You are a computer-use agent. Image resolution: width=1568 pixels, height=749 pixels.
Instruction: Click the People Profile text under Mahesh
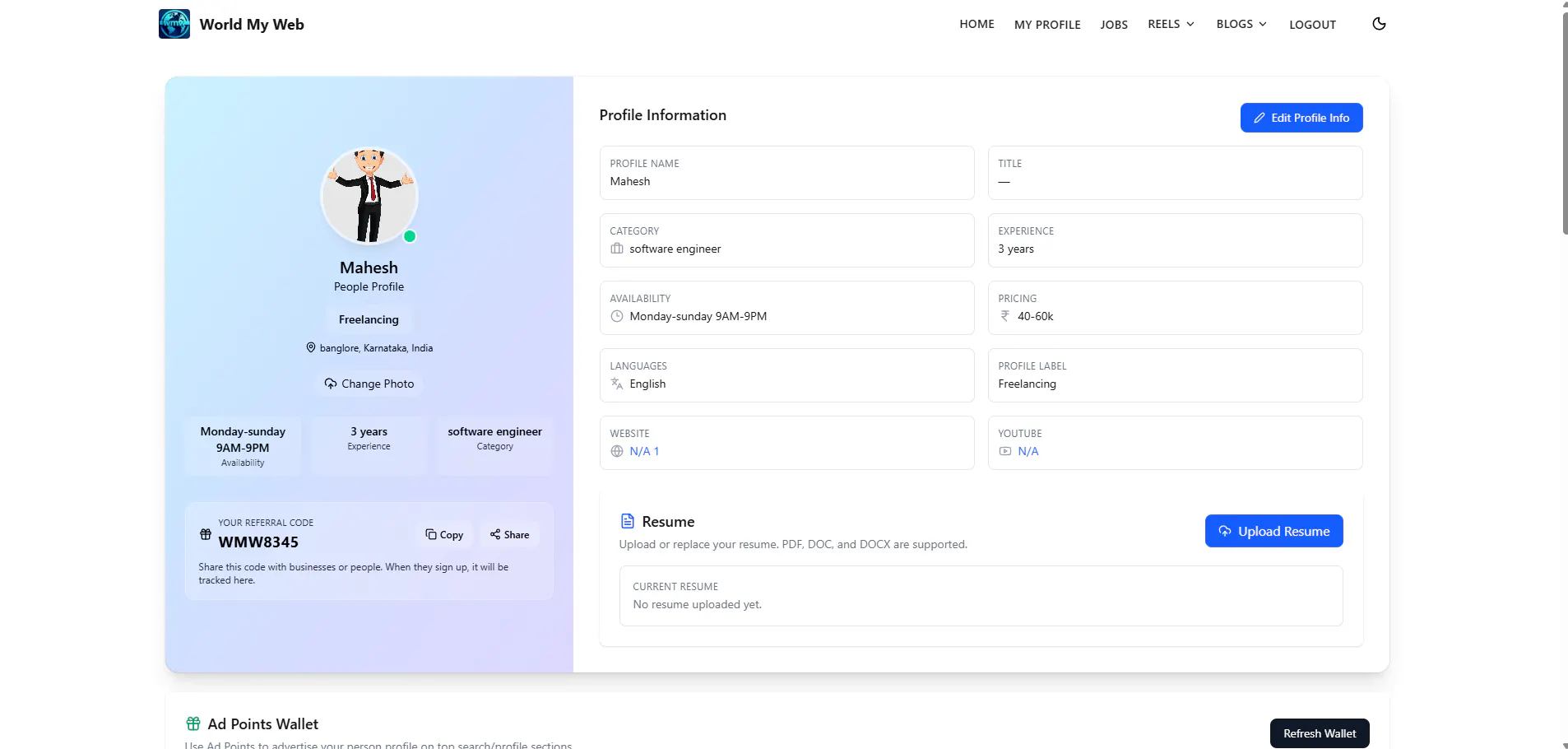coord(369,286)
